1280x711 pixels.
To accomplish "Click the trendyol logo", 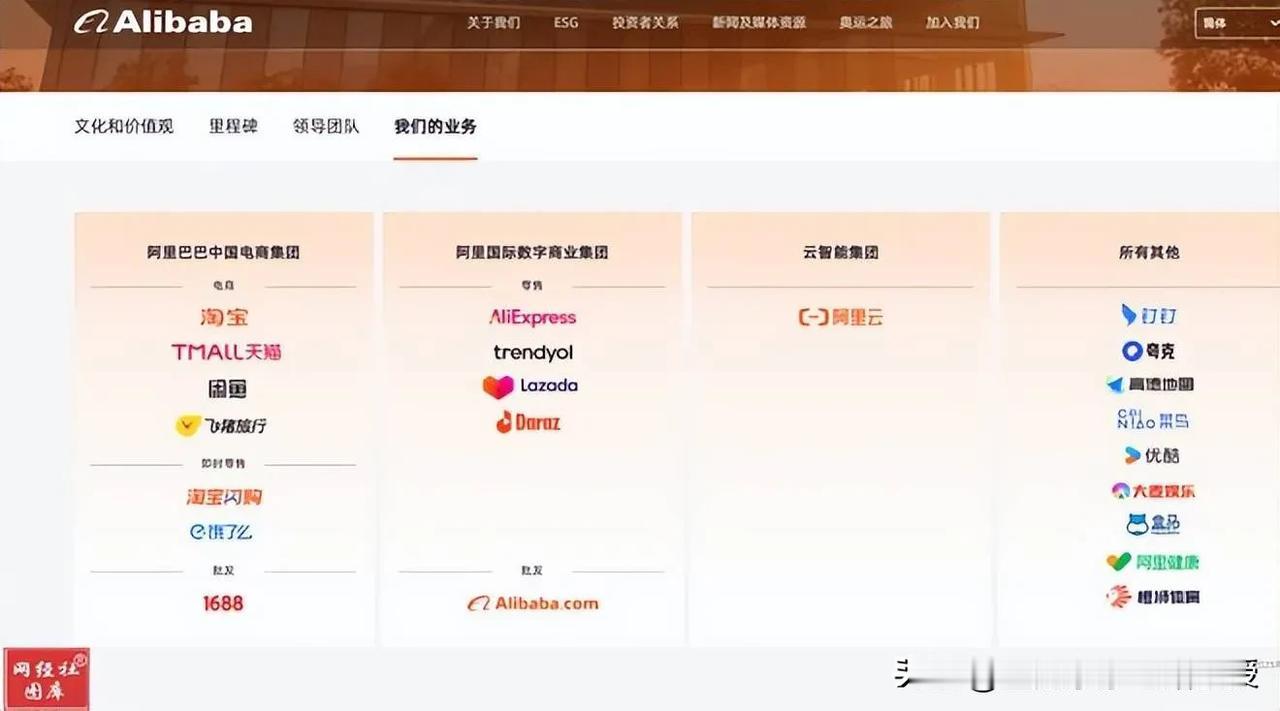I will (533, 352).
